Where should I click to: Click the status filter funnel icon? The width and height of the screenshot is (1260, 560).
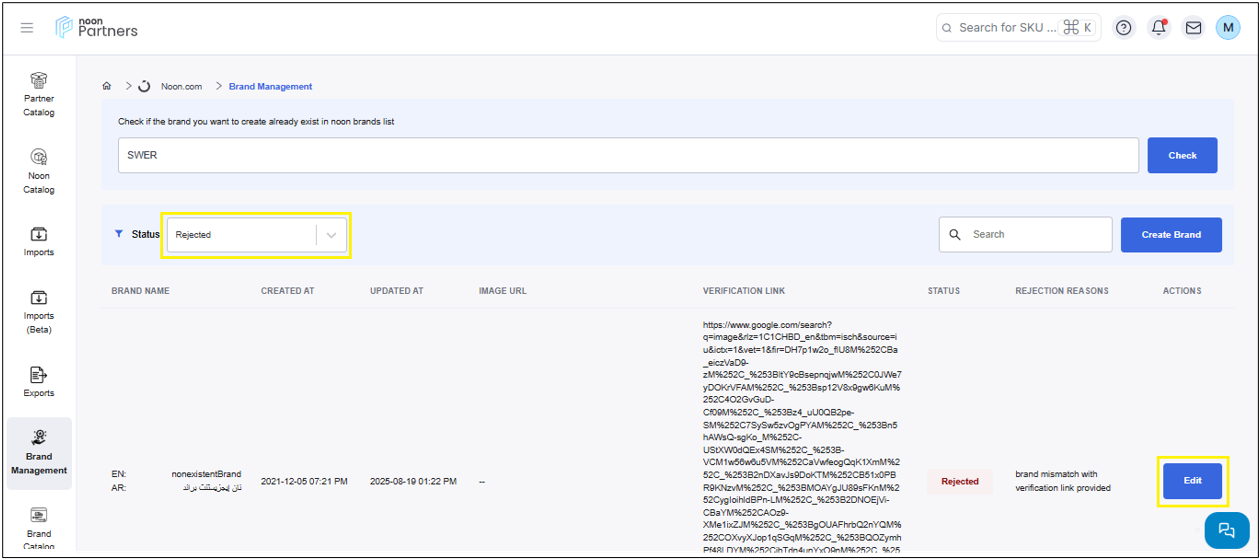coord(120,234)
